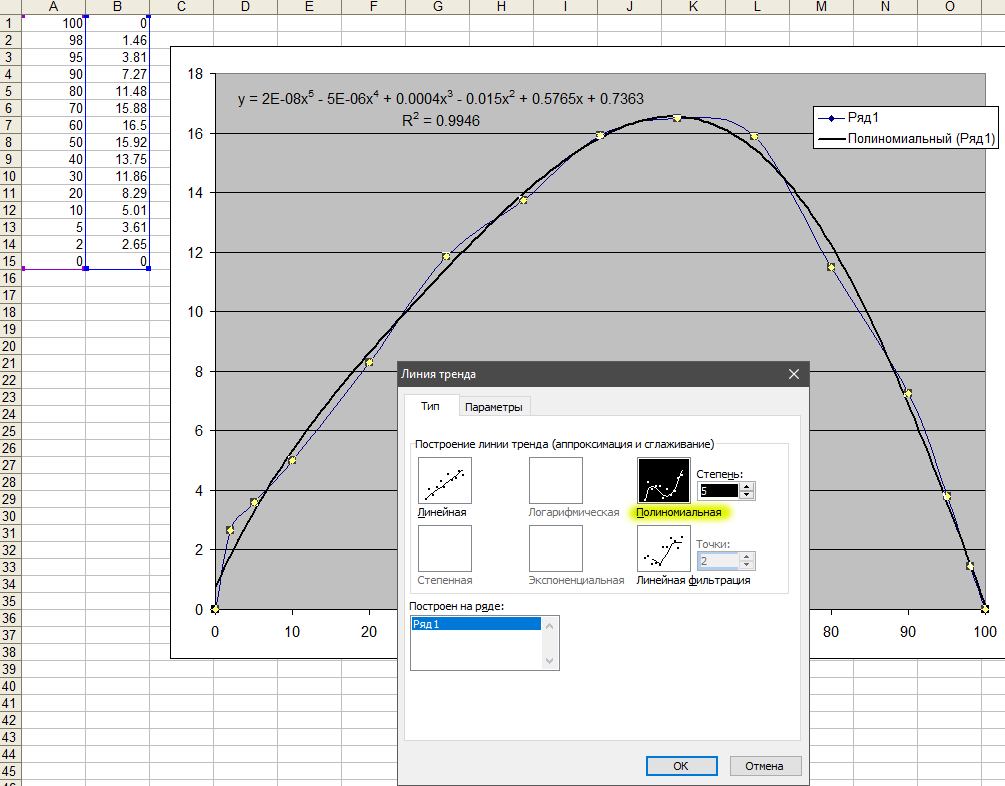
Task: Select the Логарифмическая trendline thumbnail
Action: click(555, 480)
